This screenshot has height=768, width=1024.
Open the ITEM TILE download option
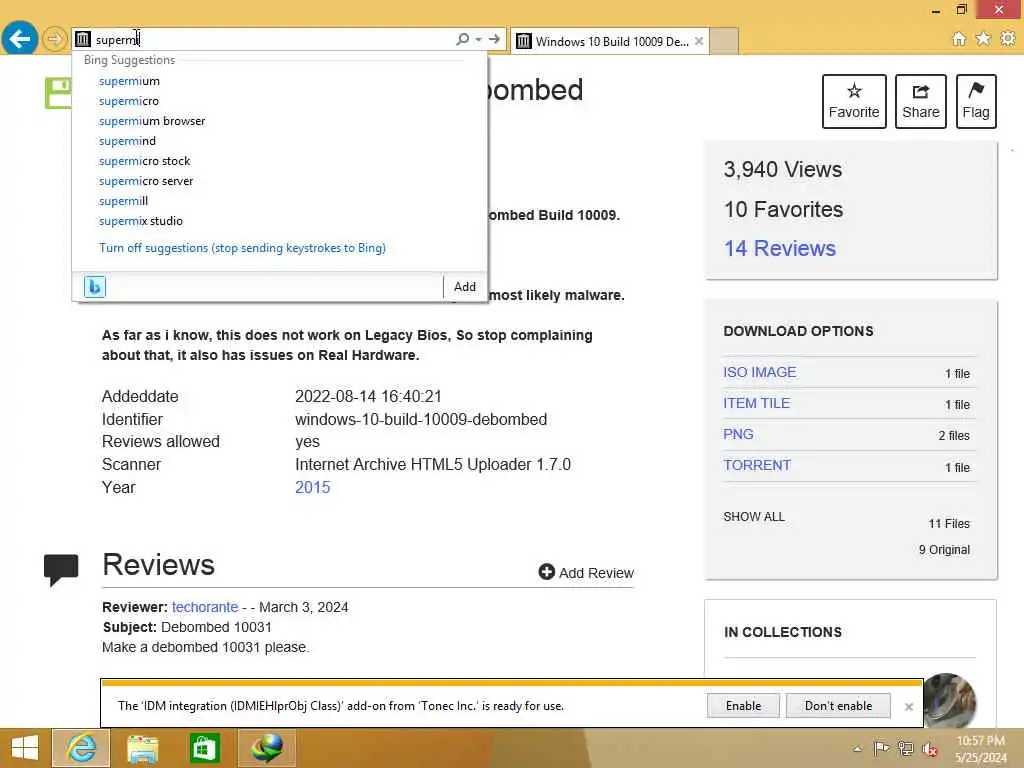[756, 403]
